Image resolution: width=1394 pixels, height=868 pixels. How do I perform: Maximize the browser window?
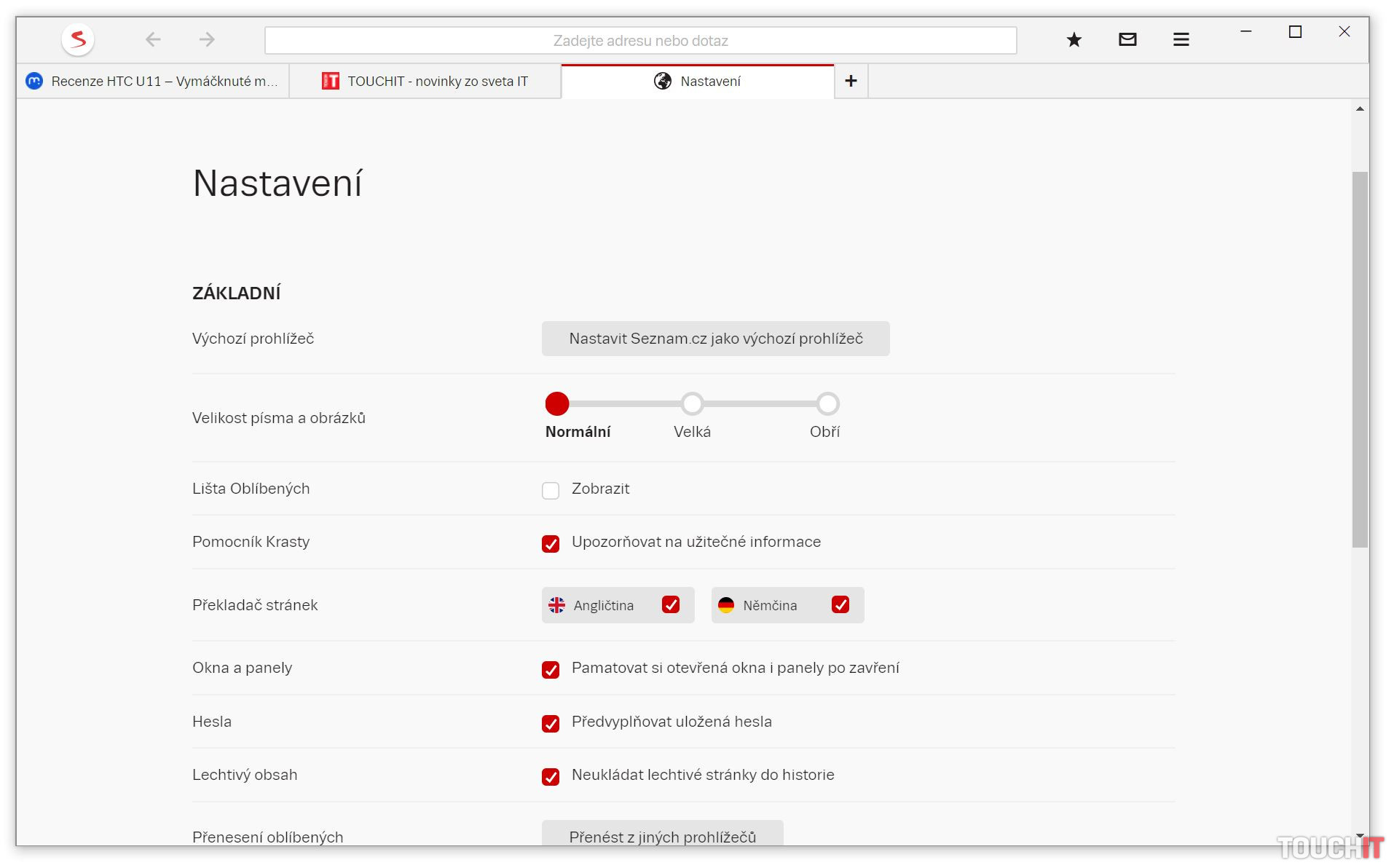[x=1295, y=32]
